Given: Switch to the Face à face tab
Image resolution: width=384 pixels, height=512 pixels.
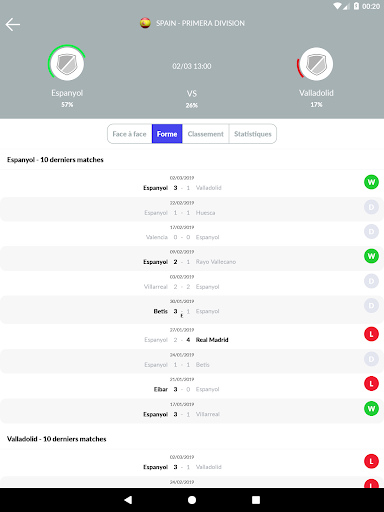Looking at the screenshot, I should [130, 134].
